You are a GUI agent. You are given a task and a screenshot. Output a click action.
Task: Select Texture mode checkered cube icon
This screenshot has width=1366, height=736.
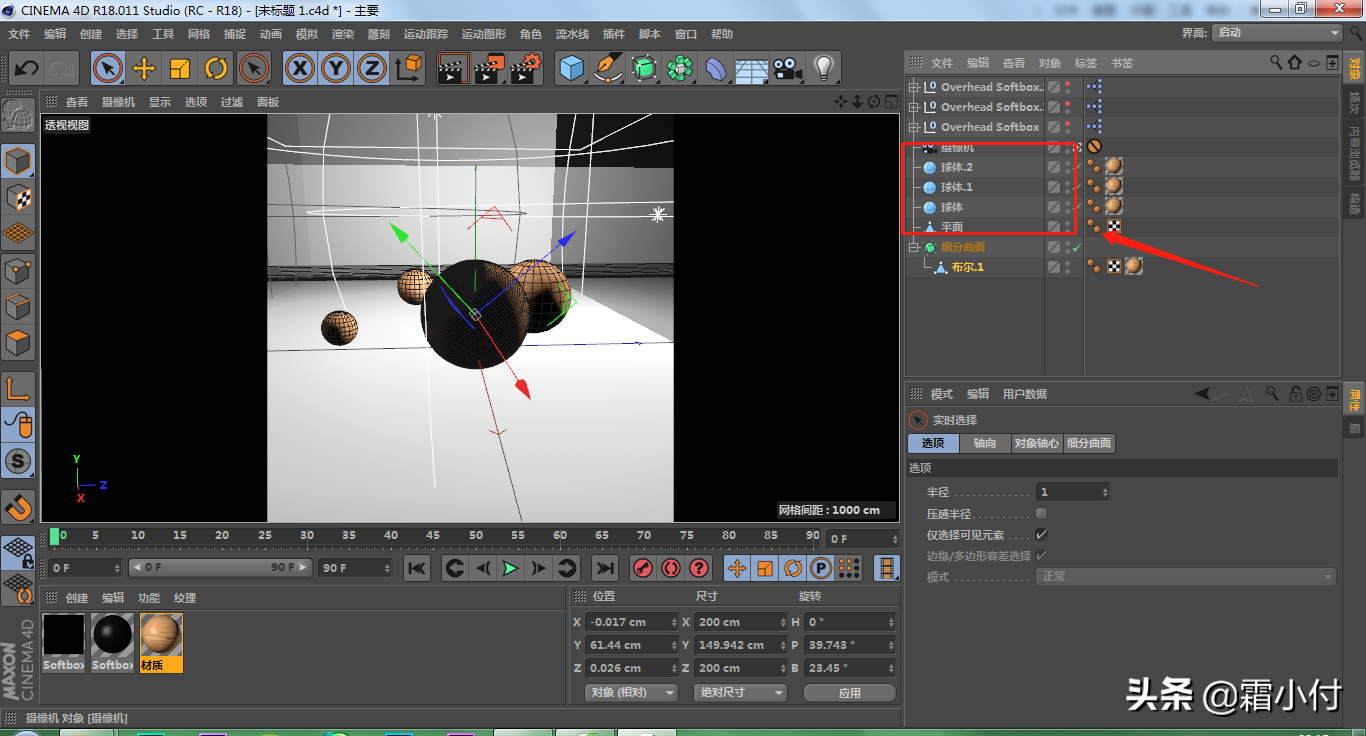(x=18, y=197)
